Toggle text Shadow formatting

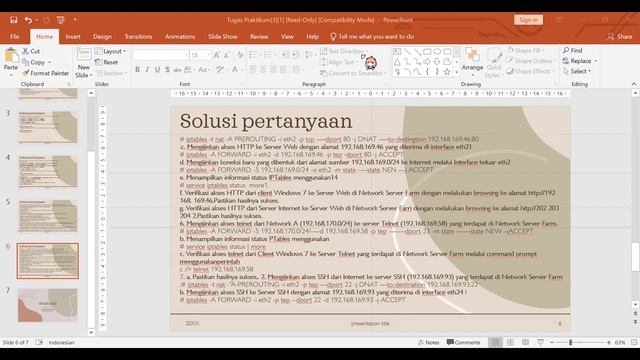(x=167, y=70)
